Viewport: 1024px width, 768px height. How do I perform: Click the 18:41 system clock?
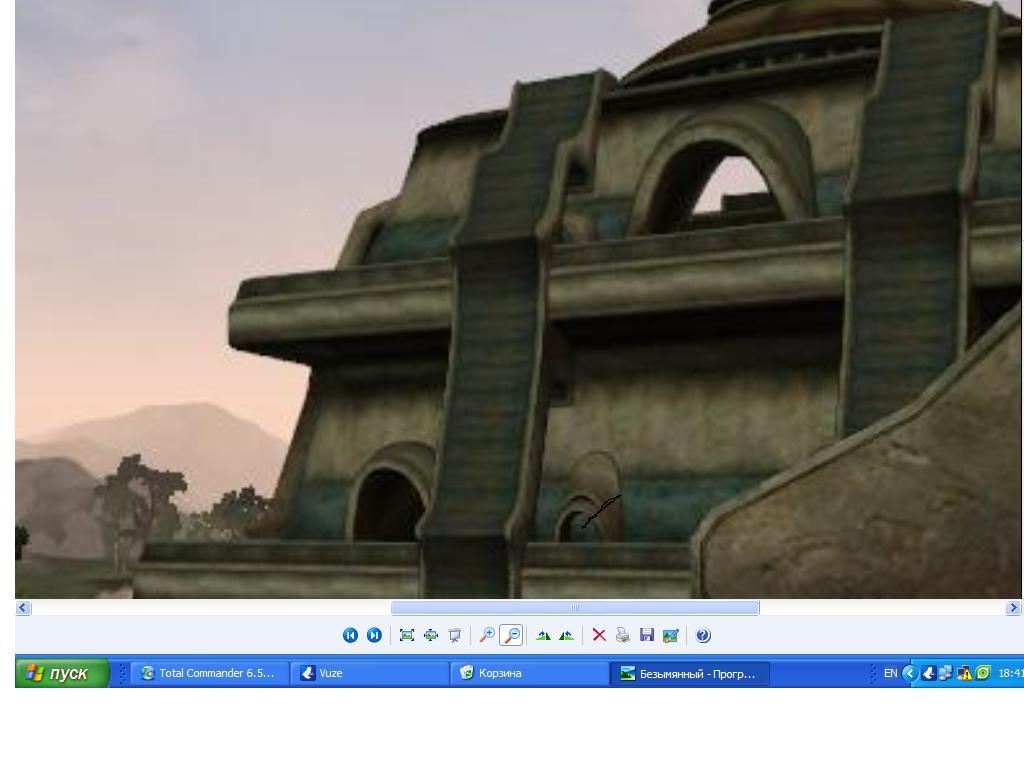pos(1010,673)
